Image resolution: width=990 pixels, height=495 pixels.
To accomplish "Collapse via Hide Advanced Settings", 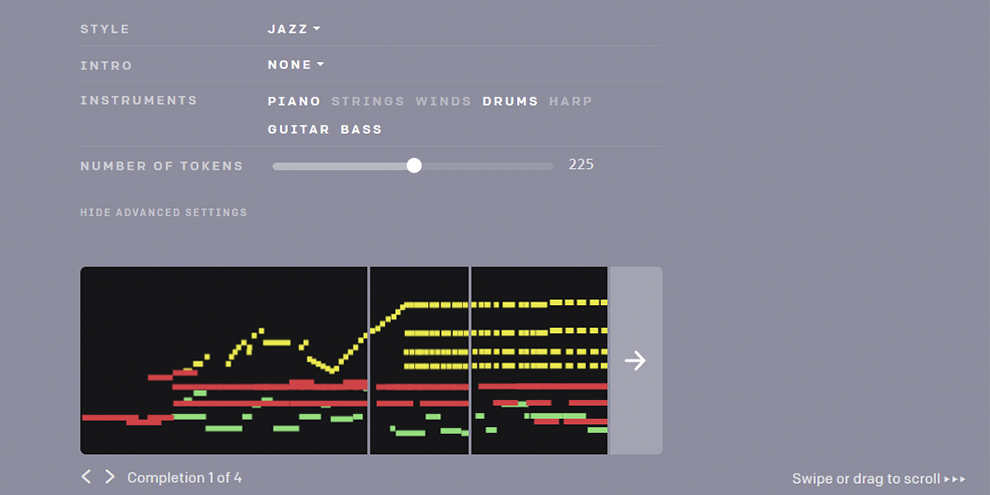I will point(164,213).
